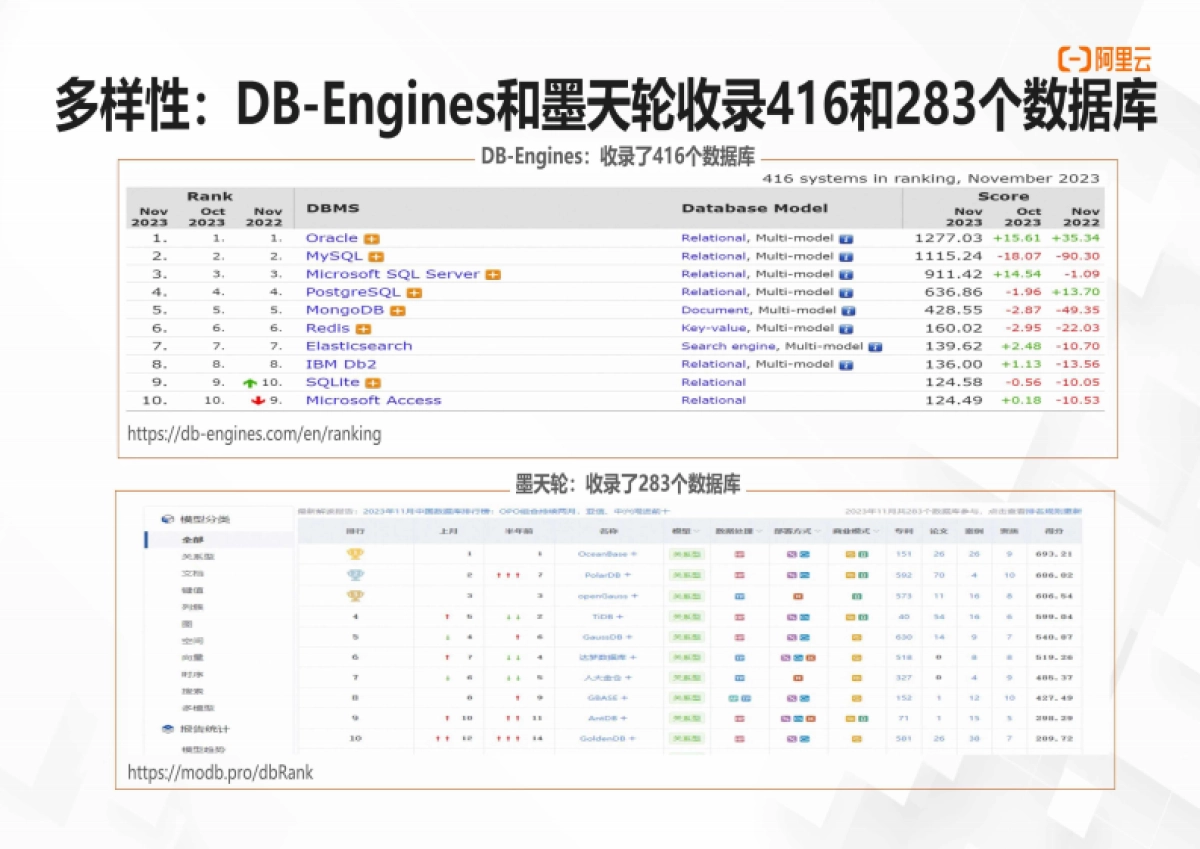
Task: Select 向量 category in the sidebar
Action: point(192,658)
